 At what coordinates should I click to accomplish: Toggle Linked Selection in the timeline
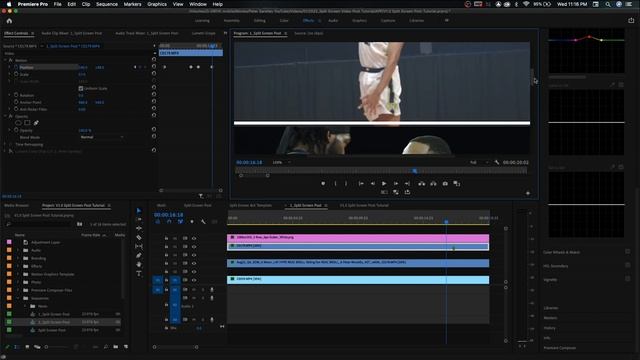point(180,222)
